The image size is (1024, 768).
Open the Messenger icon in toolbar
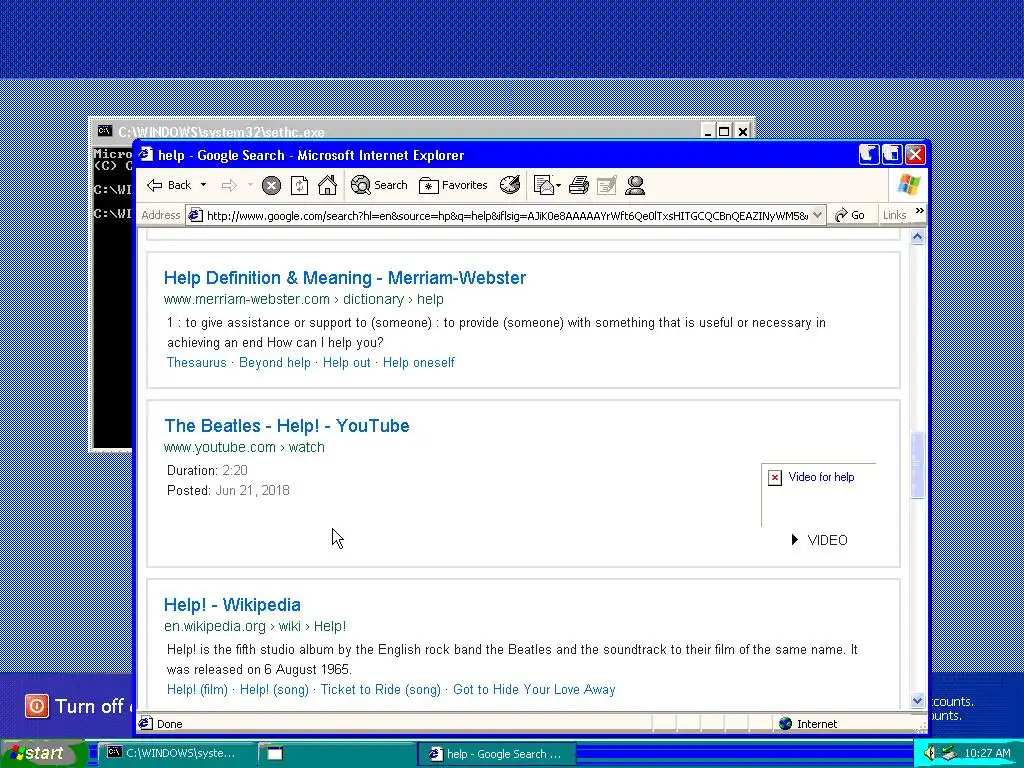[x=635, y=186]
